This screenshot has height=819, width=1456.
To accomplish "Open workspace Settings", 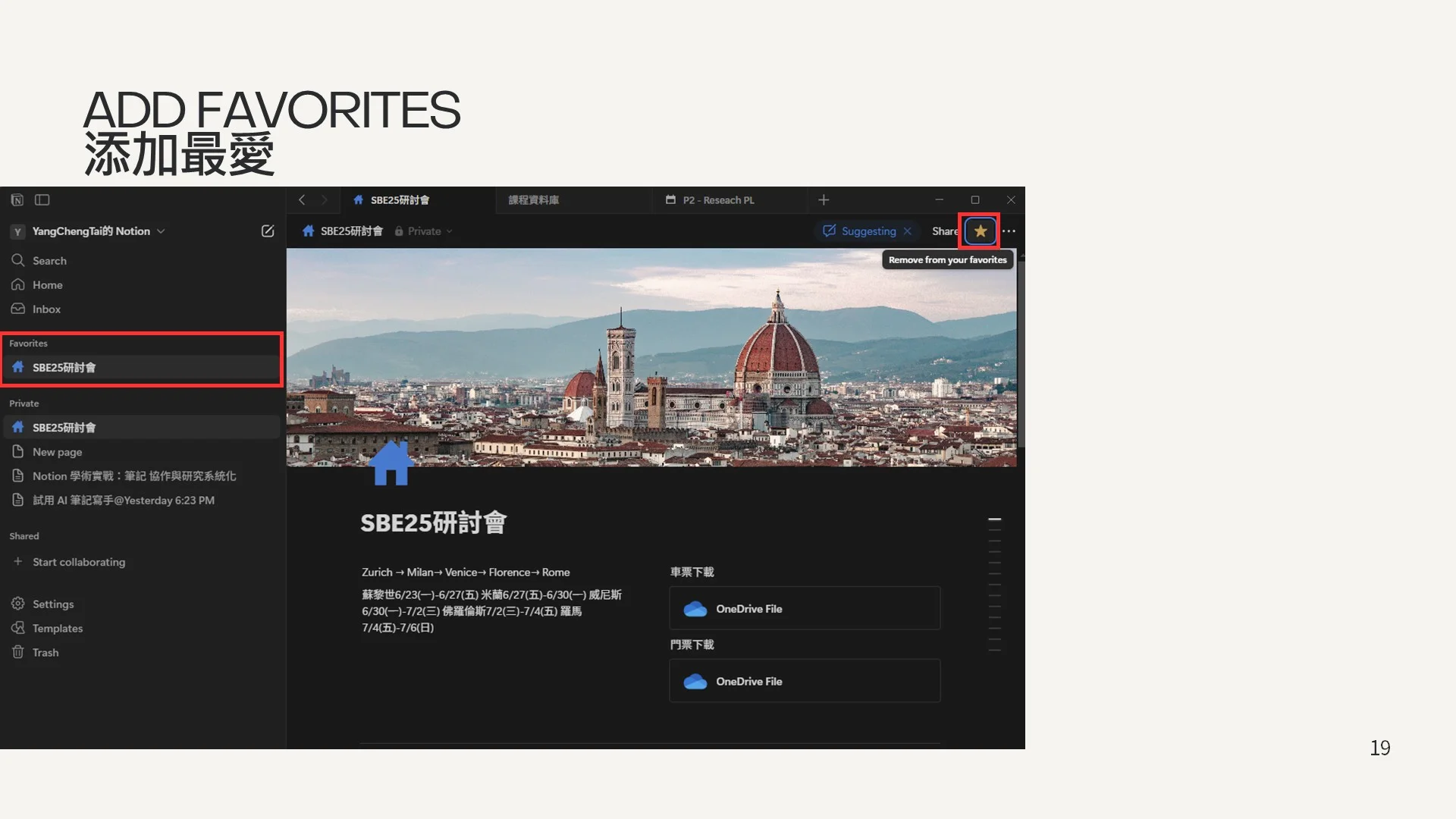I will pos(52,604).
